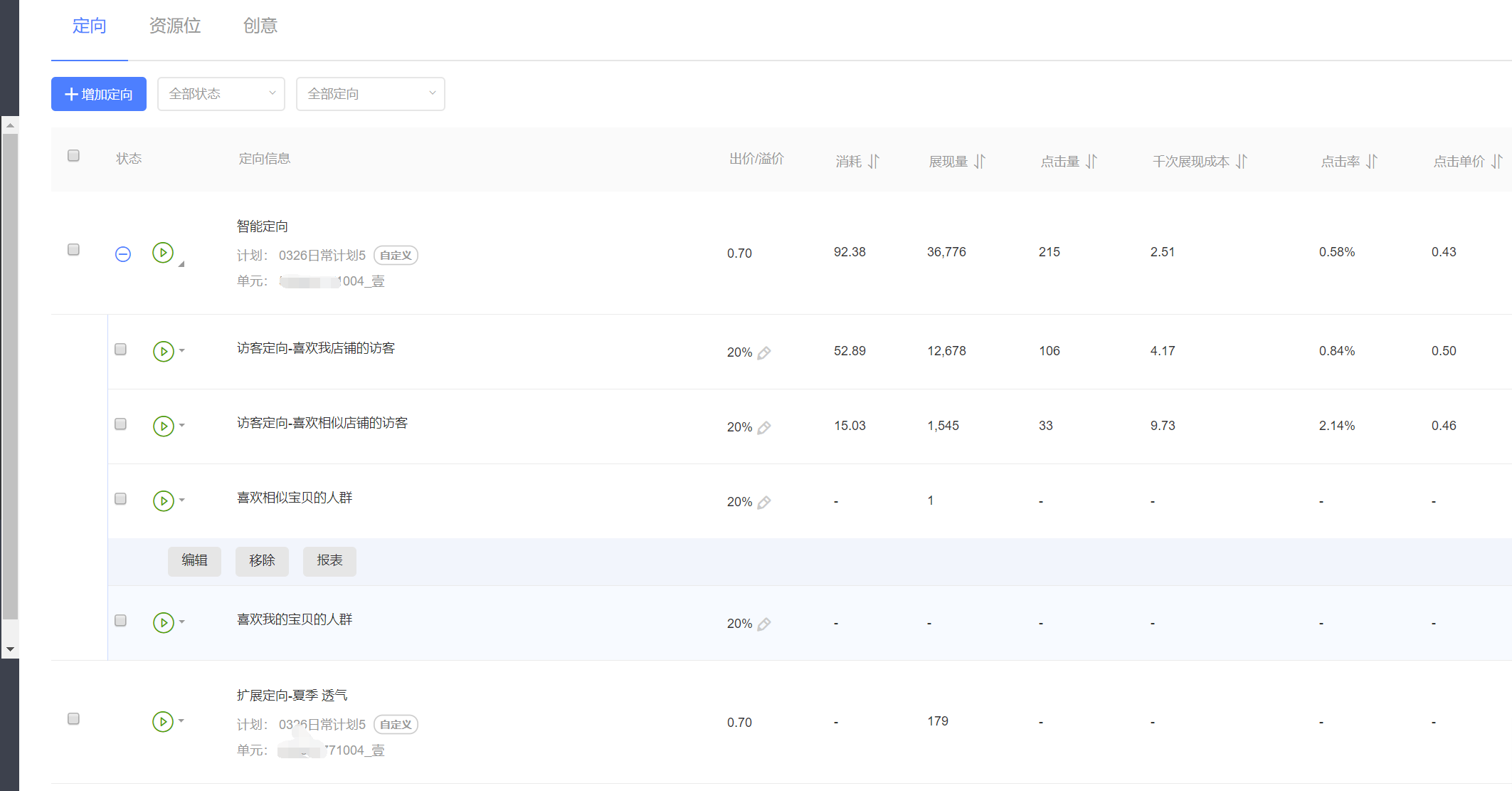Click the left vertical scrollbar thumb
1512x791 pixels.
click(10, 377)
